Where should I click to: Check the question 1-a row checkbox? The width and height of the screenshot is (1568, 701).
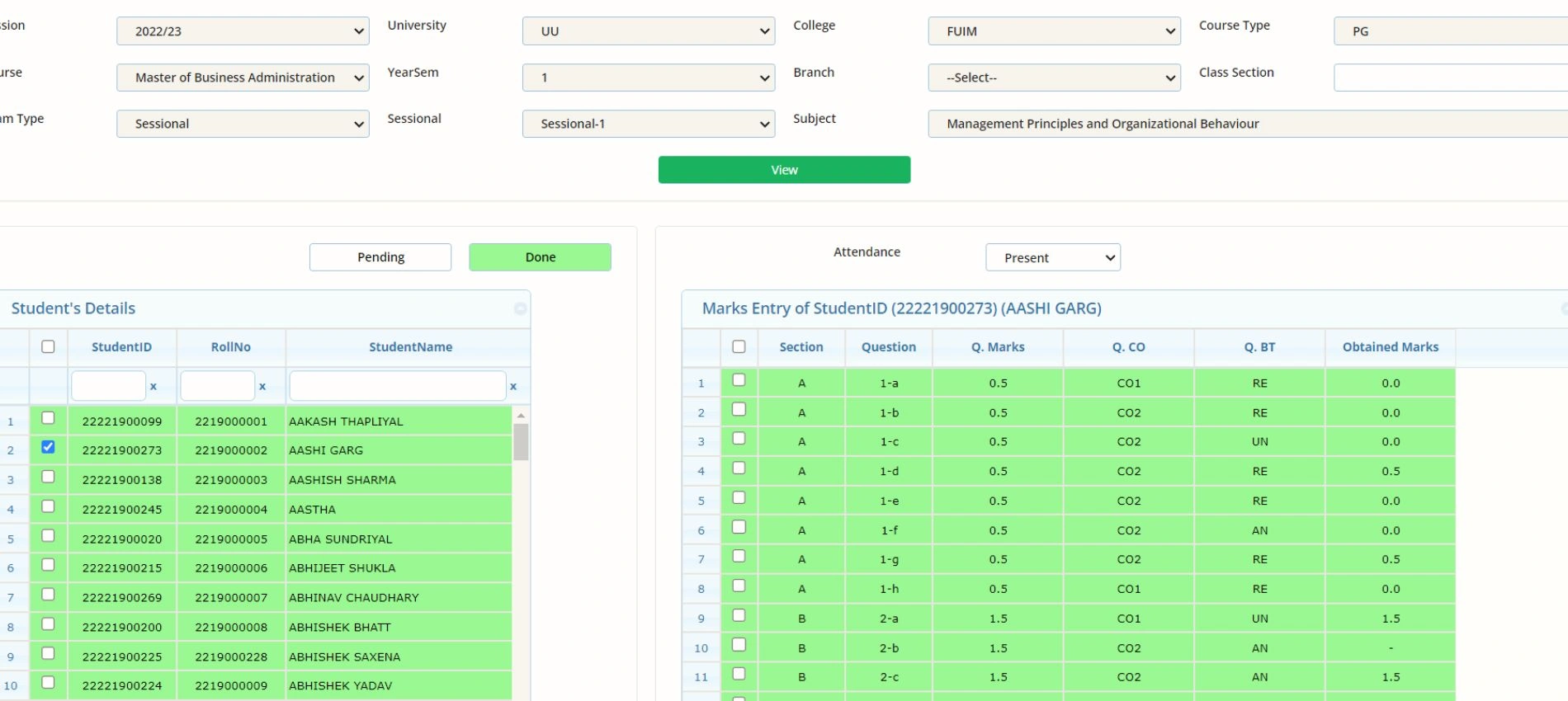pyautogui.click(x=739, y=380)
